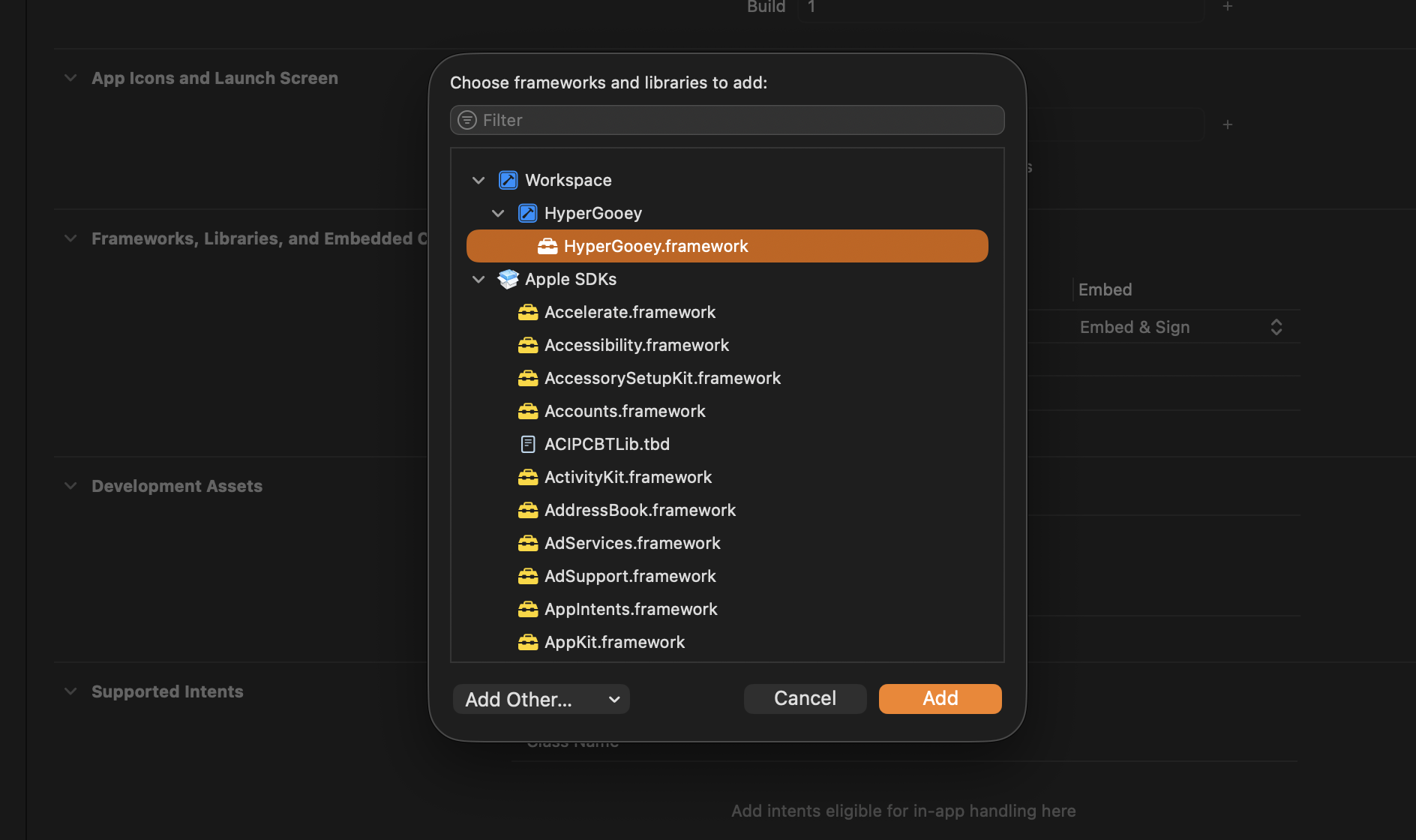
Task: Select the Workspace label row
Action: (x=727, y=180)
